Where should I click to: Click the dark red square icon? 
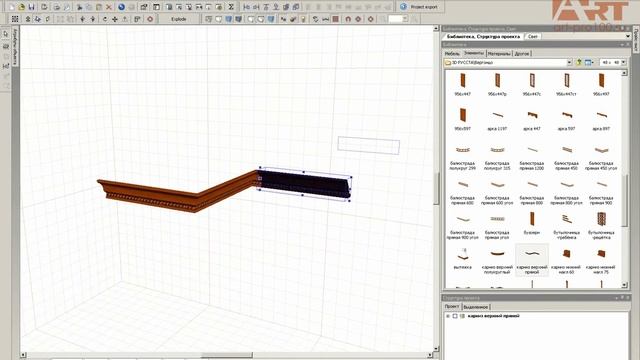tap(336, 19)
